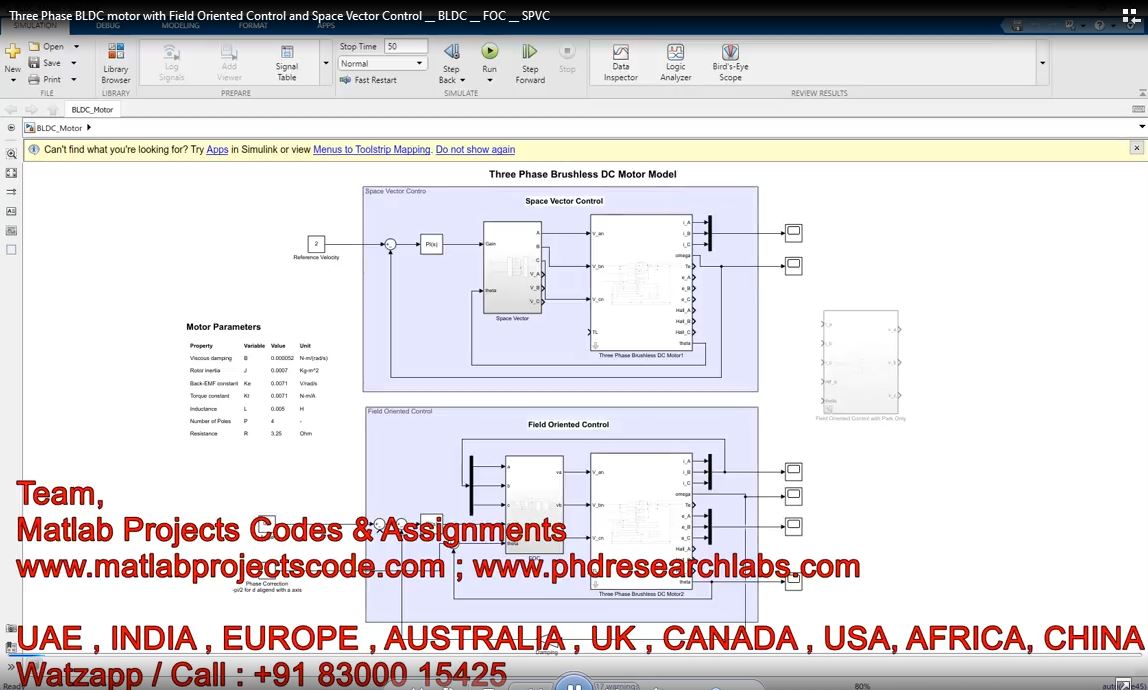Click the 'Viscous damping' parameter text
This screenshot has width=1148, height=690.
coord(211,358)
